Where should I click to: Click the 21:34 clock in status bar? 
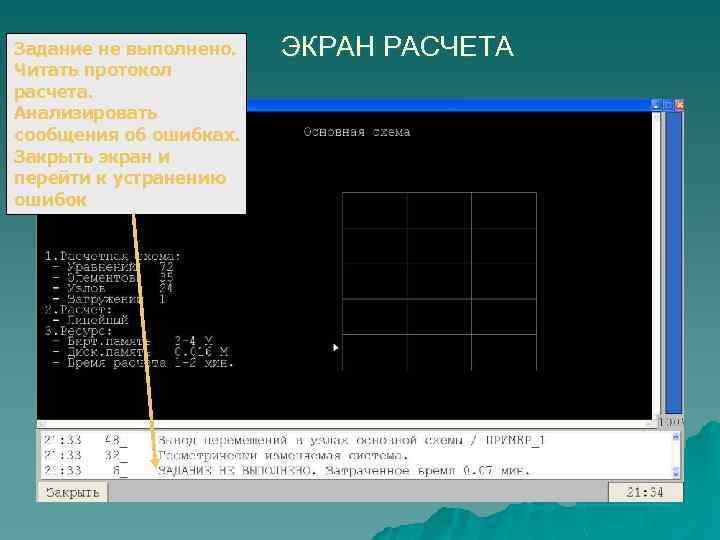[645, 492]
